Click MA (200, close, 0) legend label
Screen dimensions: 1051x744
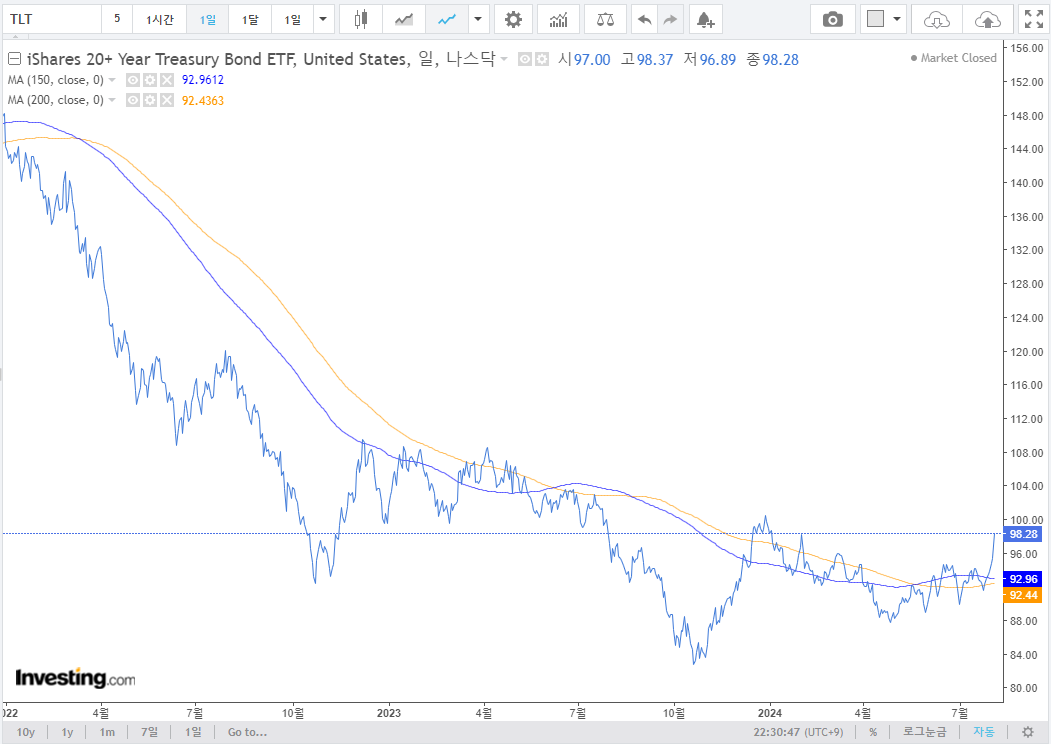[56, 101]
